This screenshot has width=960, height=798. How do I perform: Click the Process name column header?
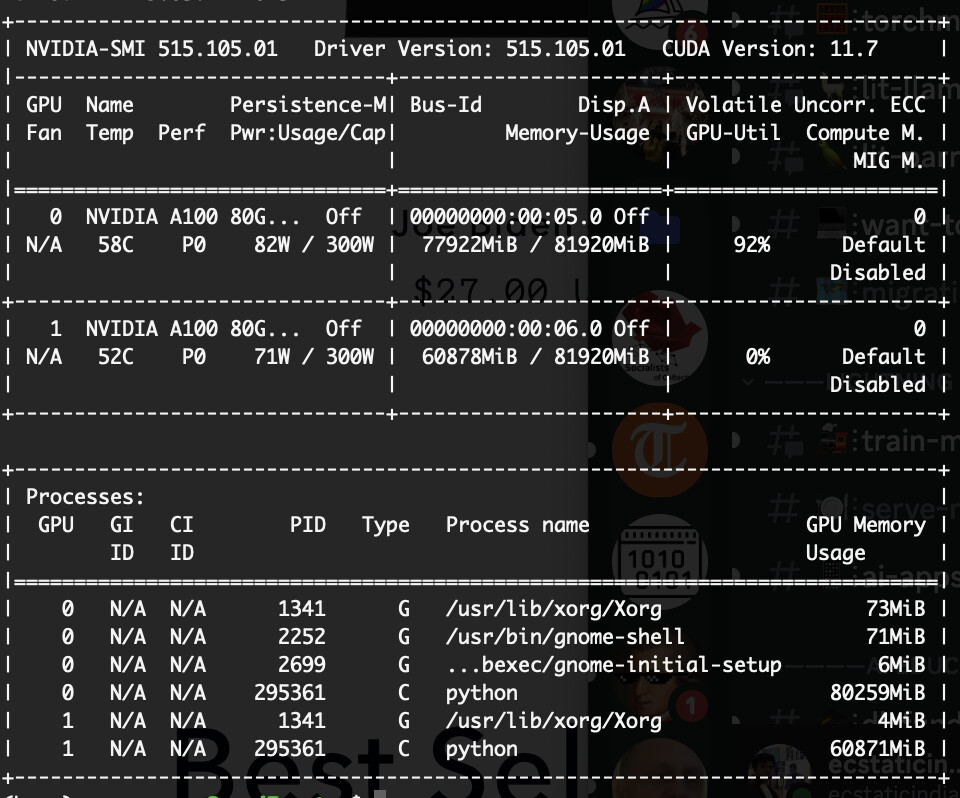coord(518,525)
